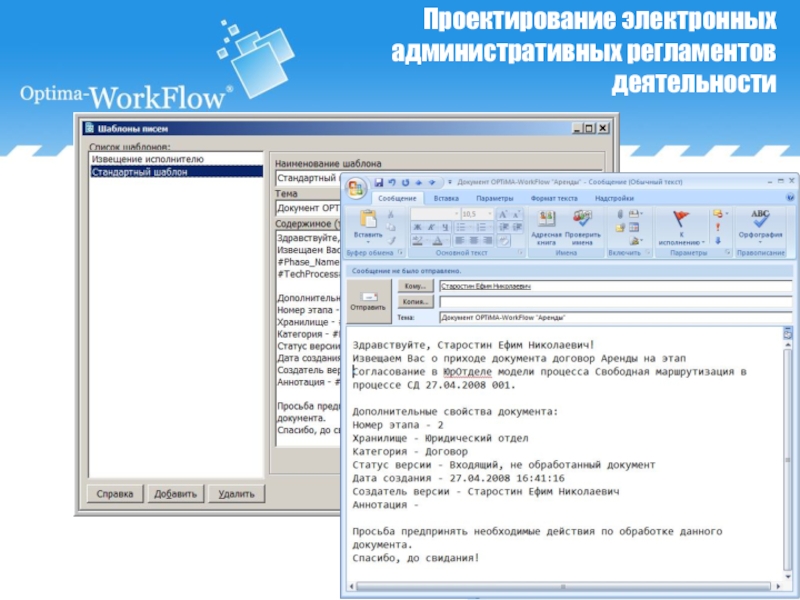
Task: Undo the last action in Quick Access toolbar
Action: pos(392,182)
